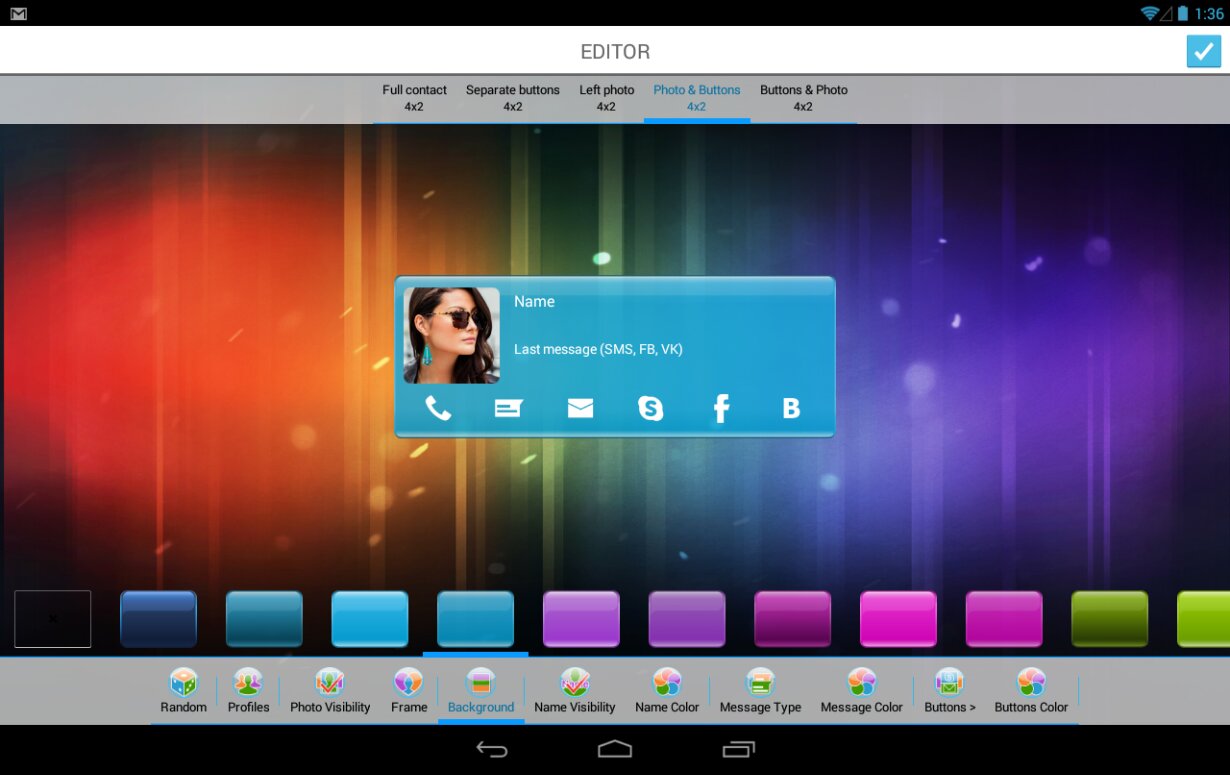Tap the Android home navigation button
This screenshot has height=775, width=1230.
pyautogui.click(x=615, y=749)
